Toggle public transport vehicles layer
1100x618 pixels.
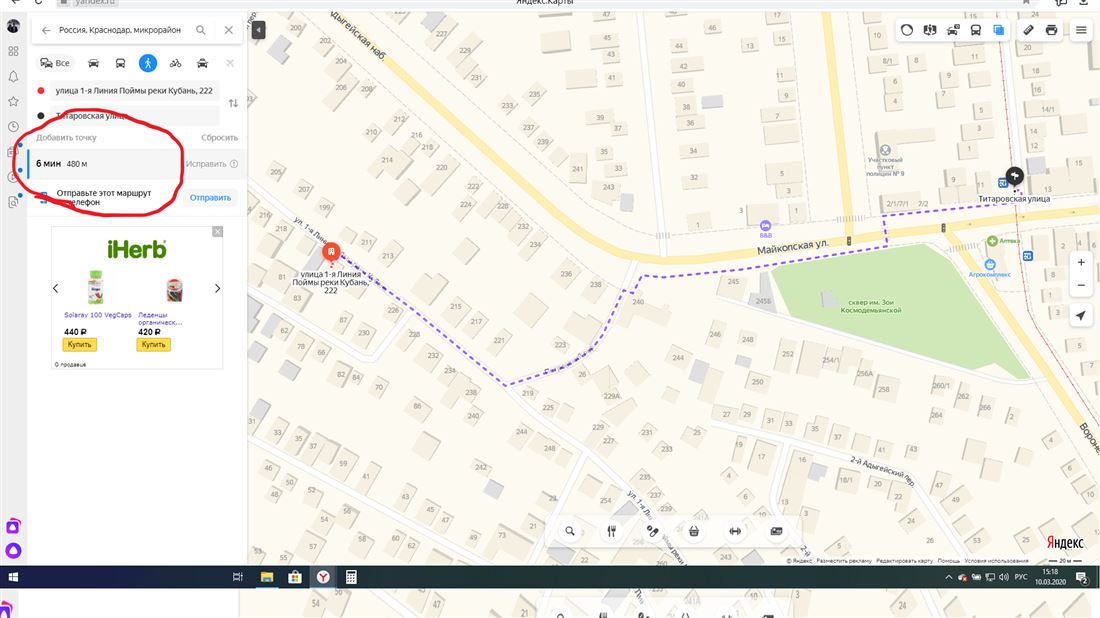pos(975,30)
